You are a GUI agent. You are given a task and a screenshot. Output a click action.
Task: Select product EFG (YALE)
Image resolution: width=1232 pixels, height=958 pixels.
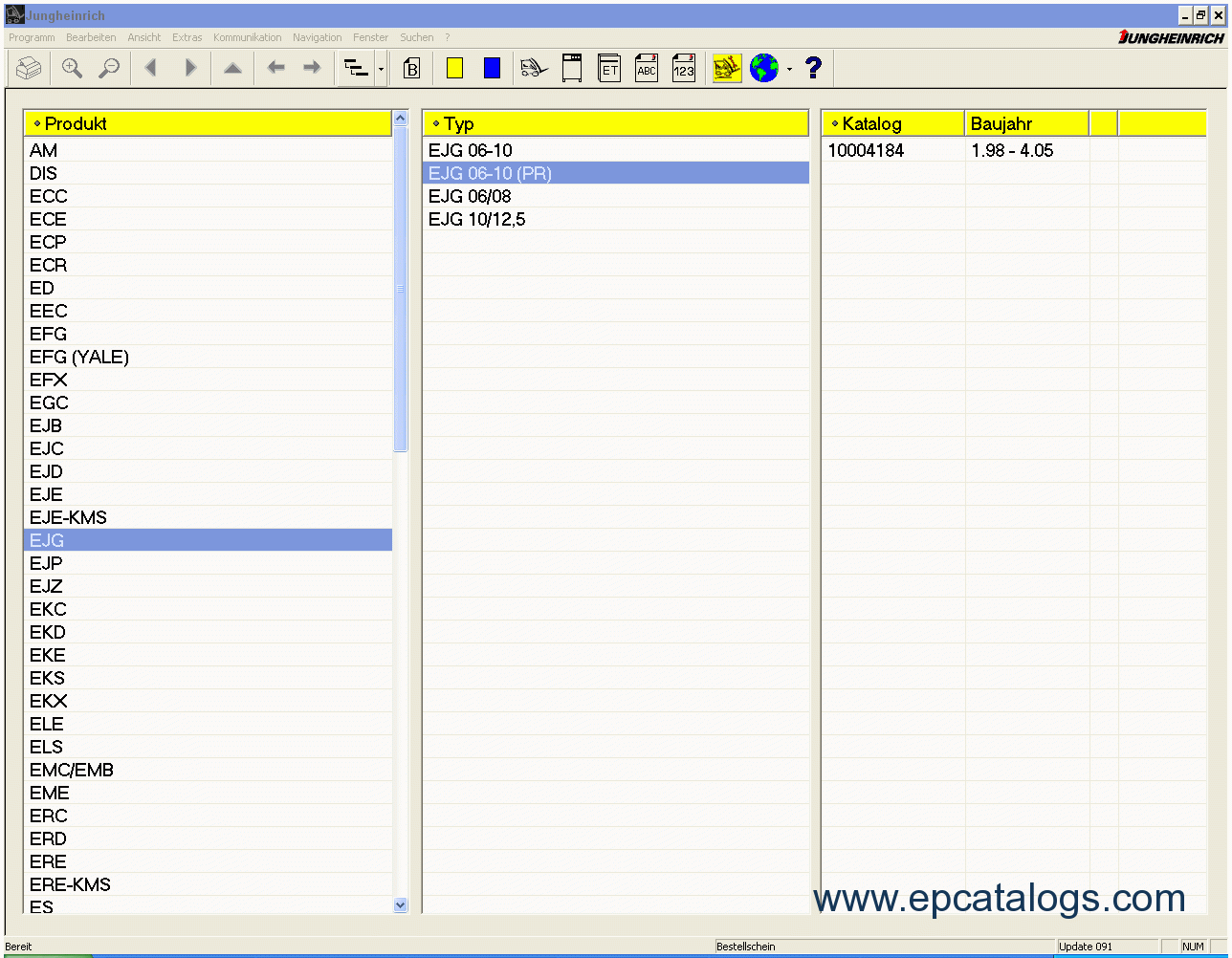click(208, 357)
